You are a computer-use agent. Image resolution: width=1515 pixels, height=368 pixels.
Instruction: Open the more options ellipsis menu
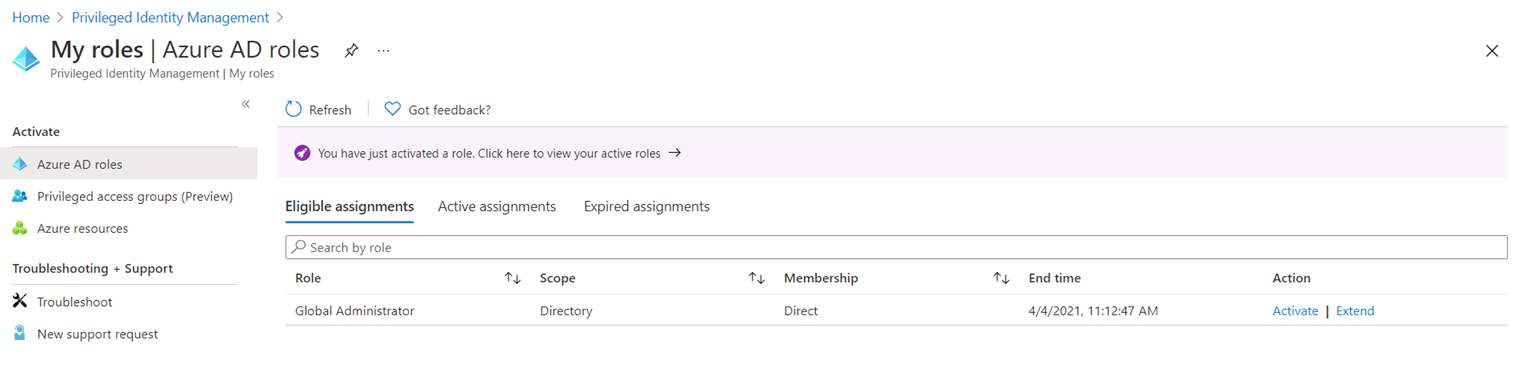click(x=383, y=50)
